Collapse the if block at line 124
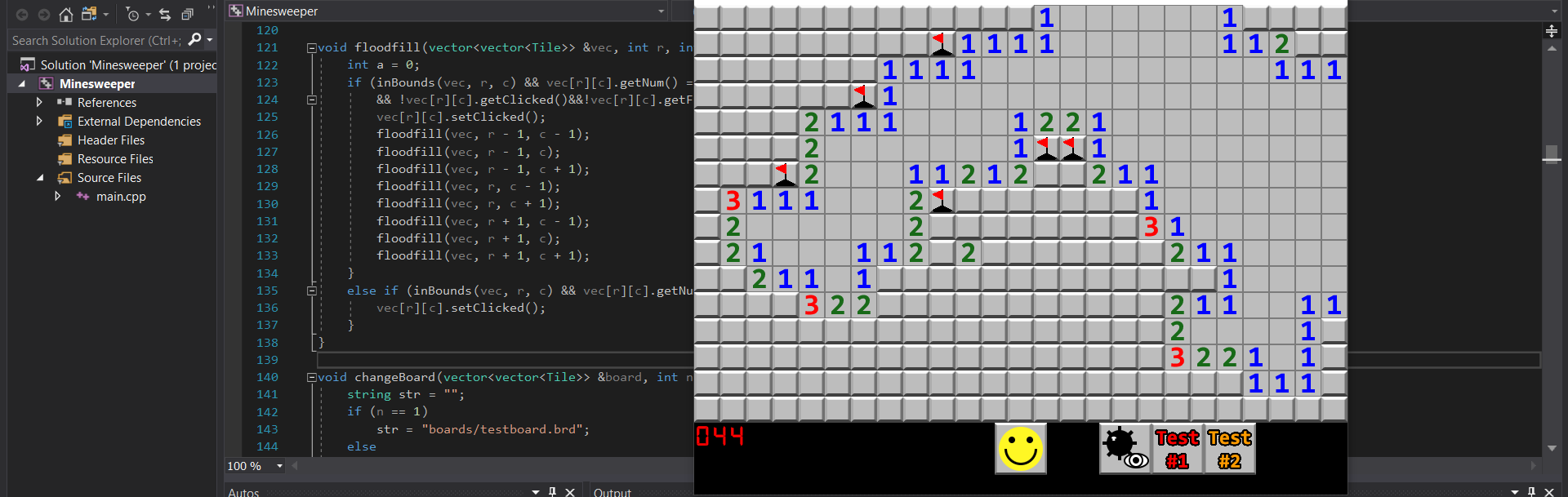This screenshot has width=1568, height=497. tap(311, 100)
